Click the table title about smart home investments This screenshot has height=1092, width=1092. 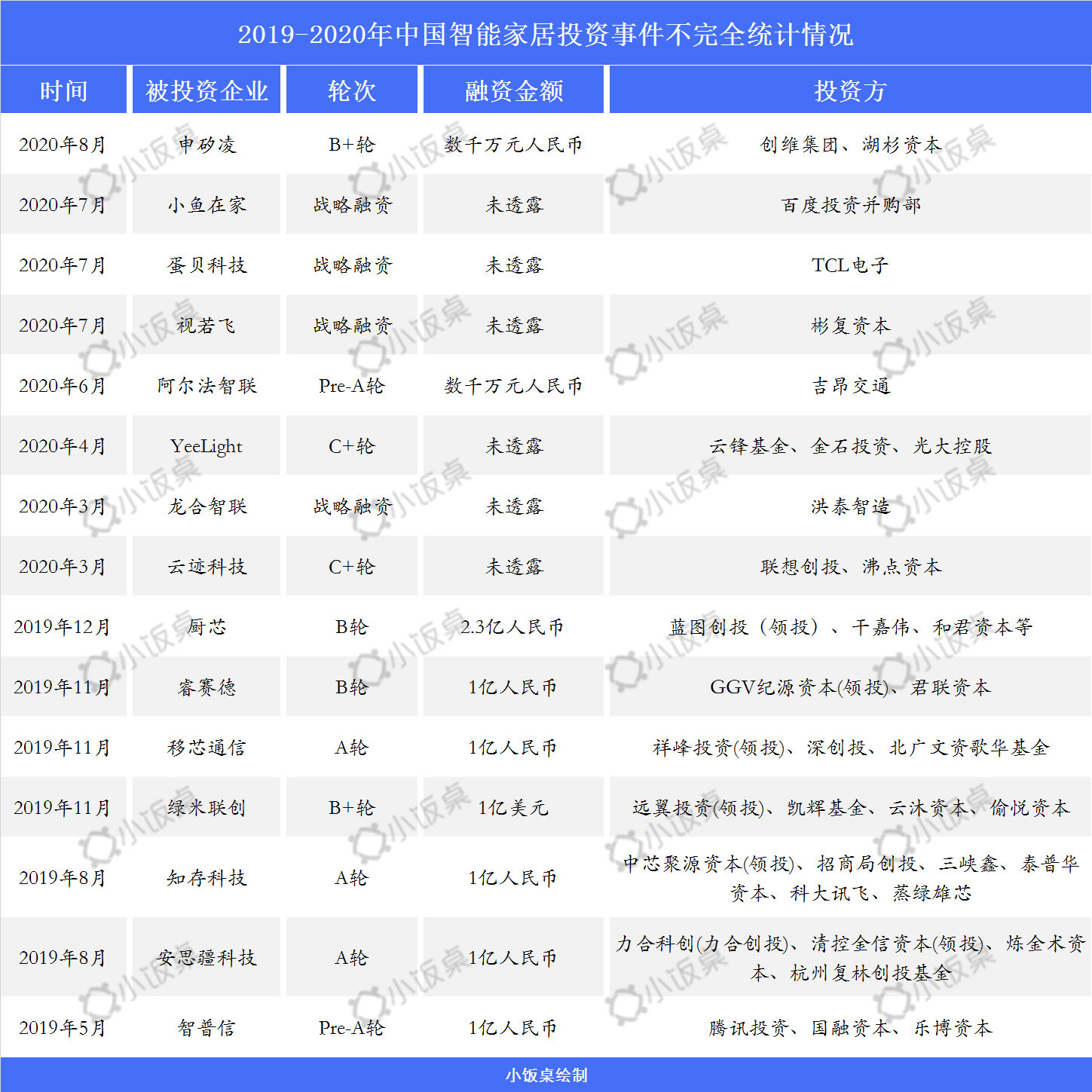point(546,34)
